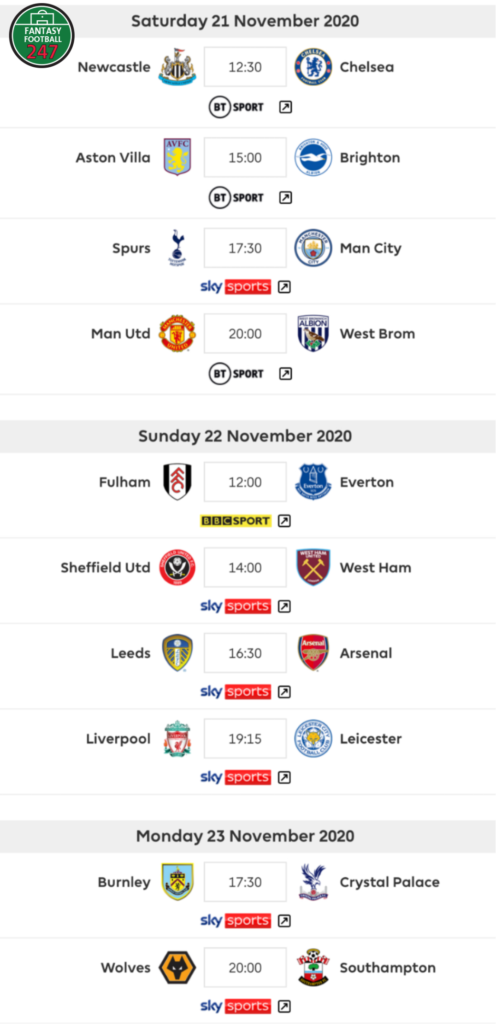Select the Aston Villa crest

177,157
